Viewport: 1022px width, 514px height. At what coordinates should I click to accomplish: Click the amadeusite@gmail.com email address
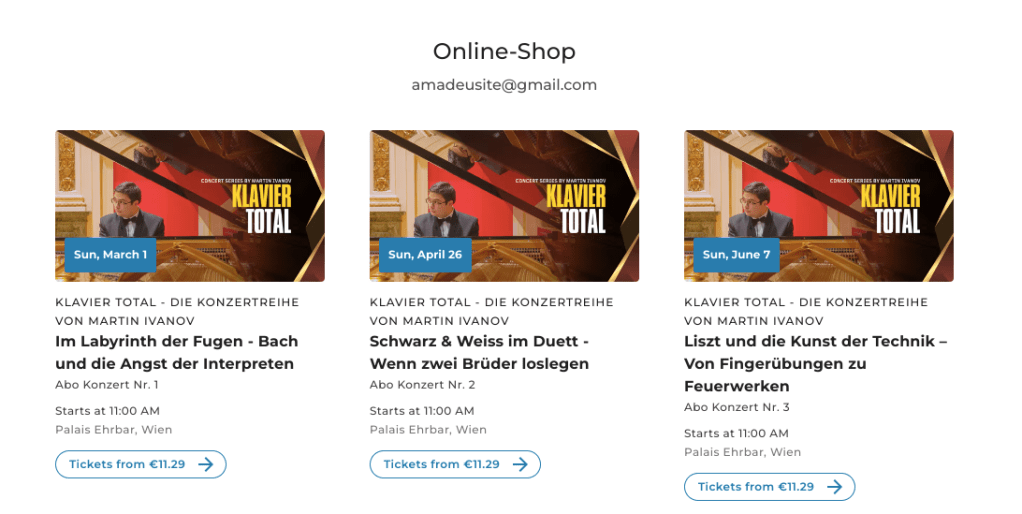504,85
